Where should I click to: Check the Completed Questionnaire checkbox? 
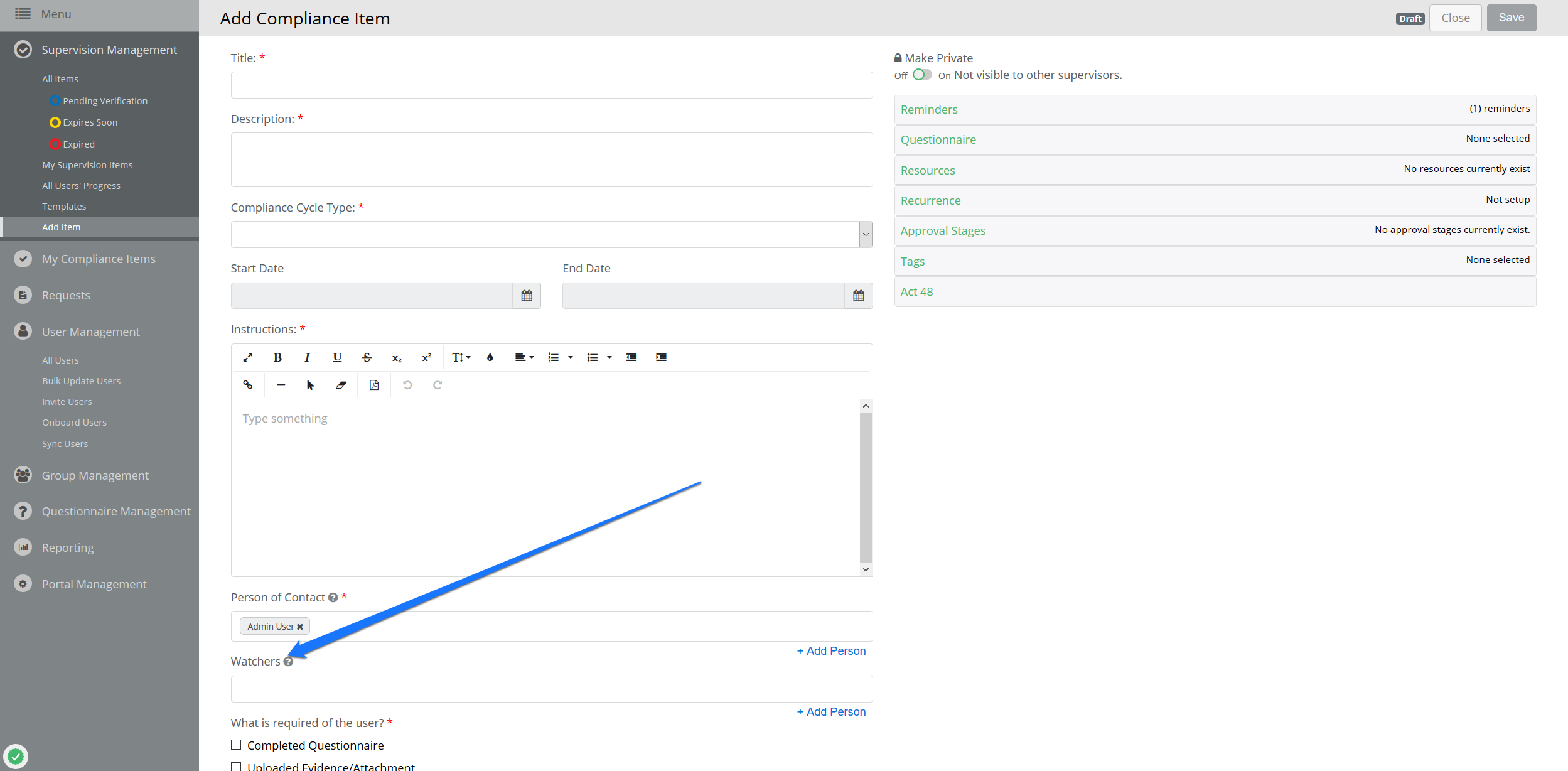click(x=236, y=745)
